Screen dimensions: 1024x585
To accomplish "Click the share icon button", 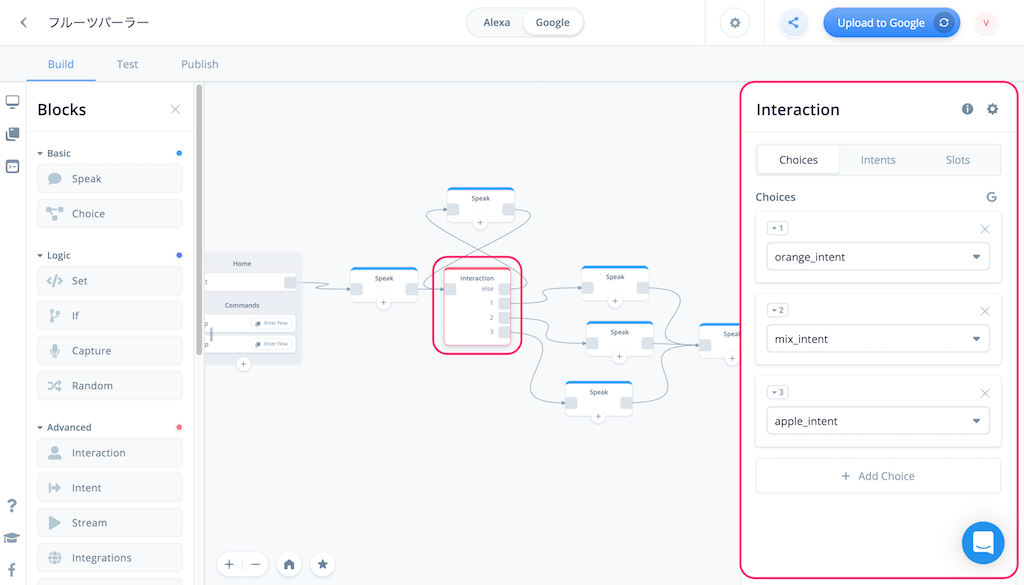I will [793, 23].
